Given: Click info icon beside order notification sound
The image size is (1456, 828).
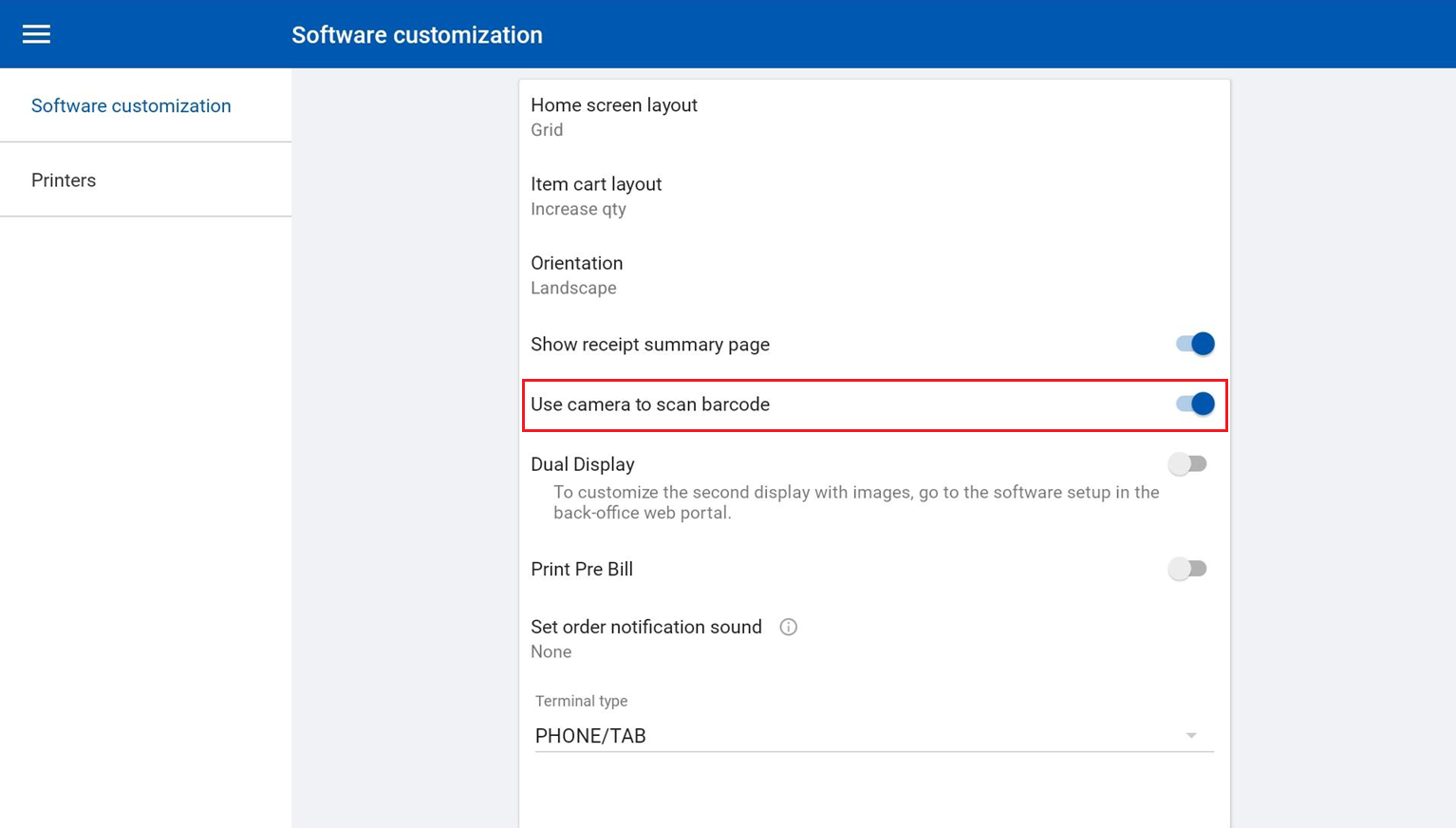Looking at the screenshot, I should click(x=788, y=627).
